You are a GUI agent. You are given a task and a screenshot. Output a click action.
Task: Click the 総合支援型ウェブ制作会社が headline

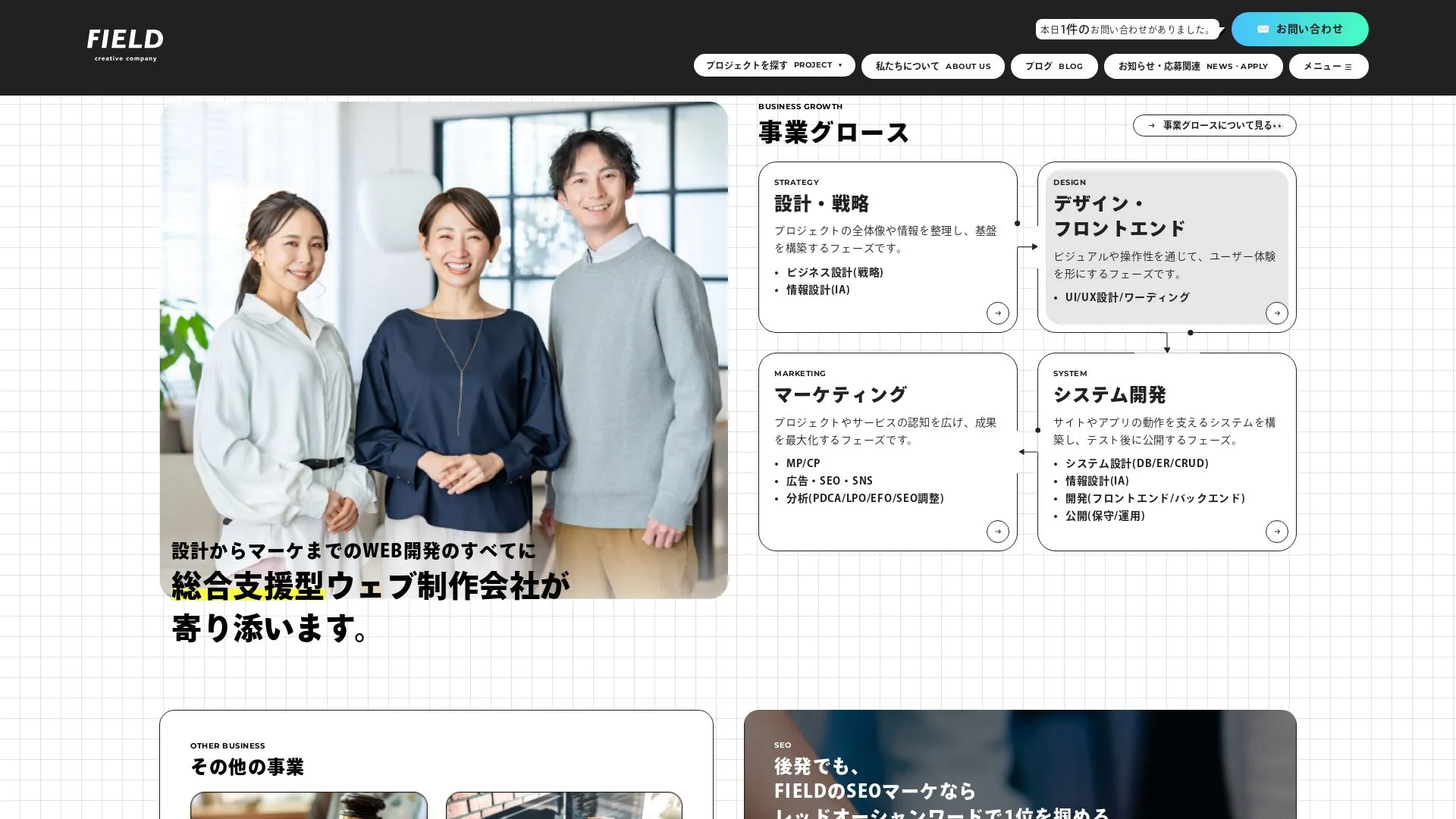click(371, 585)
